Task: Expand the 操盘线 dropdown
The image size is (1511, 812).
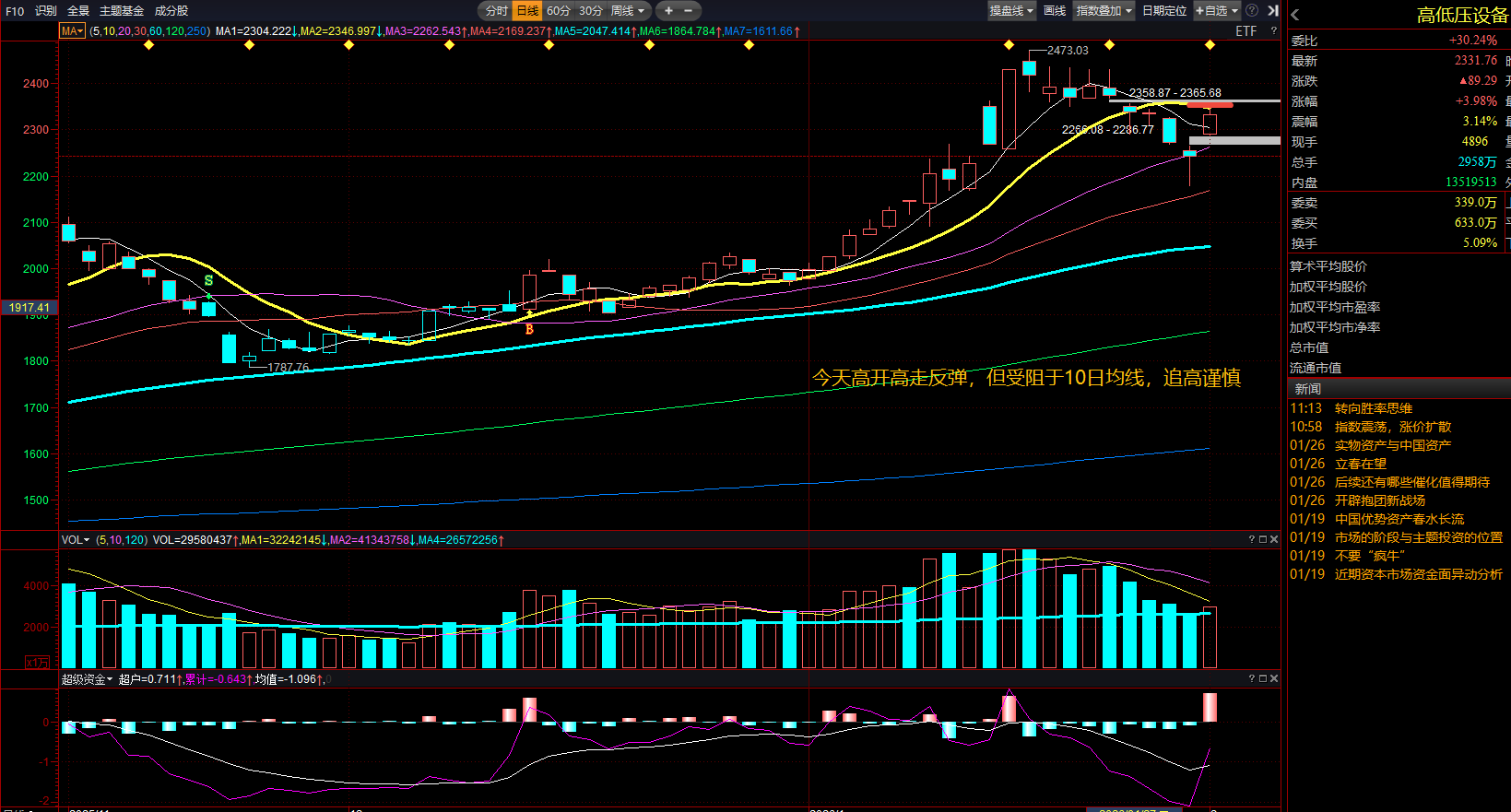Action: (x=1011, y=11)
